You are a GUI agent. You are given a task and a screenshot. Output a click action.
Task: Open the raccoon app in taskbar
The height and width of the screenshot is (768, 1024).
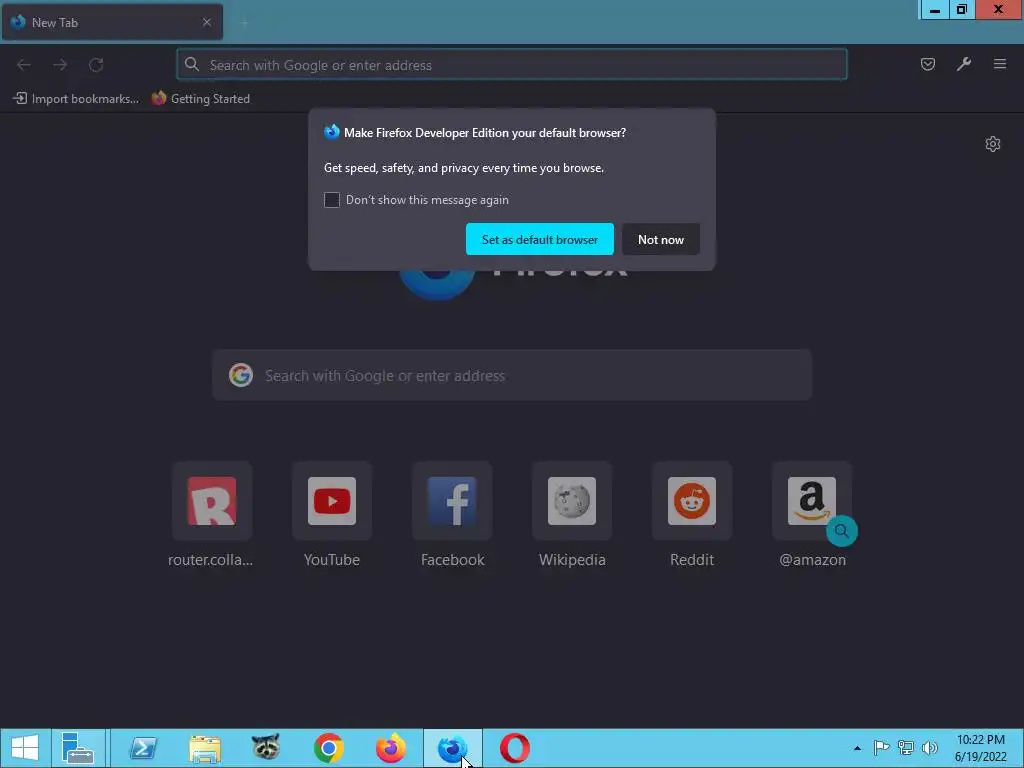tap(266, 748)
